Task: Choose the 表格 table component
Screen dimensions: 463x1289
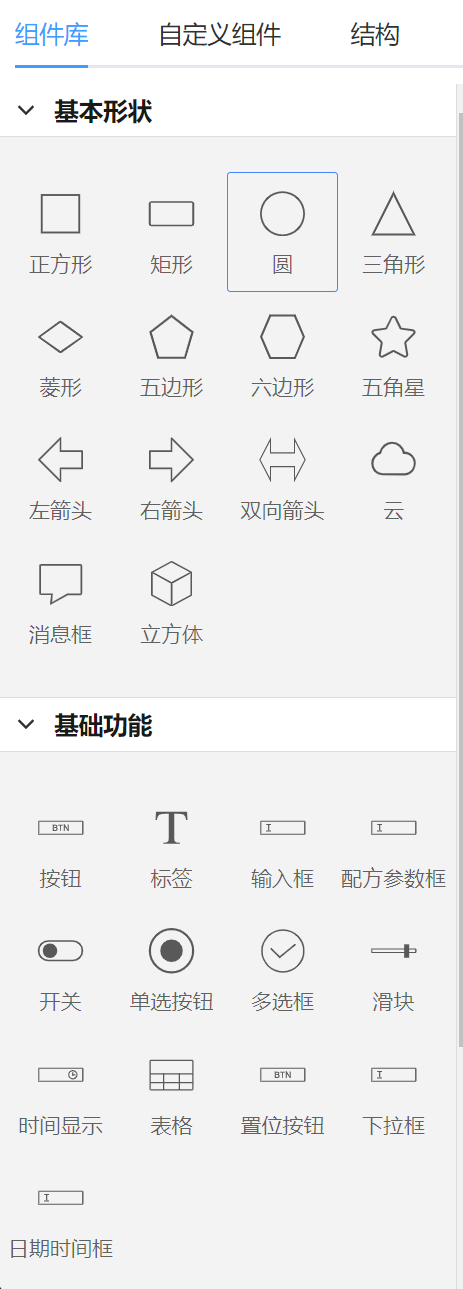Action: pos(171,1094)
